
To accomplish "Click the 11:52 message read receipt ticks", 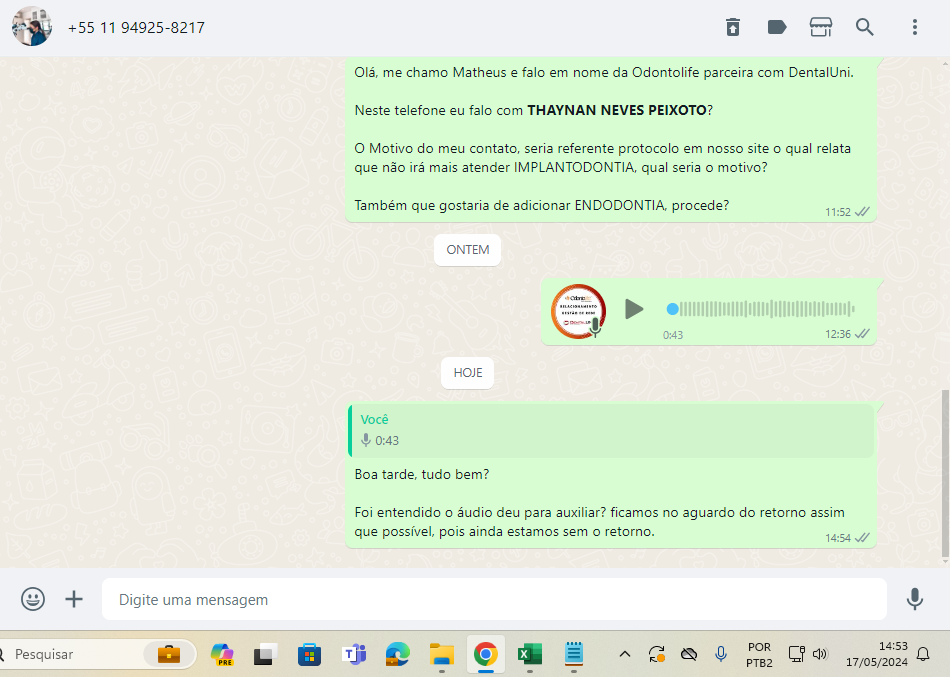I will click(x=862, y=212).
